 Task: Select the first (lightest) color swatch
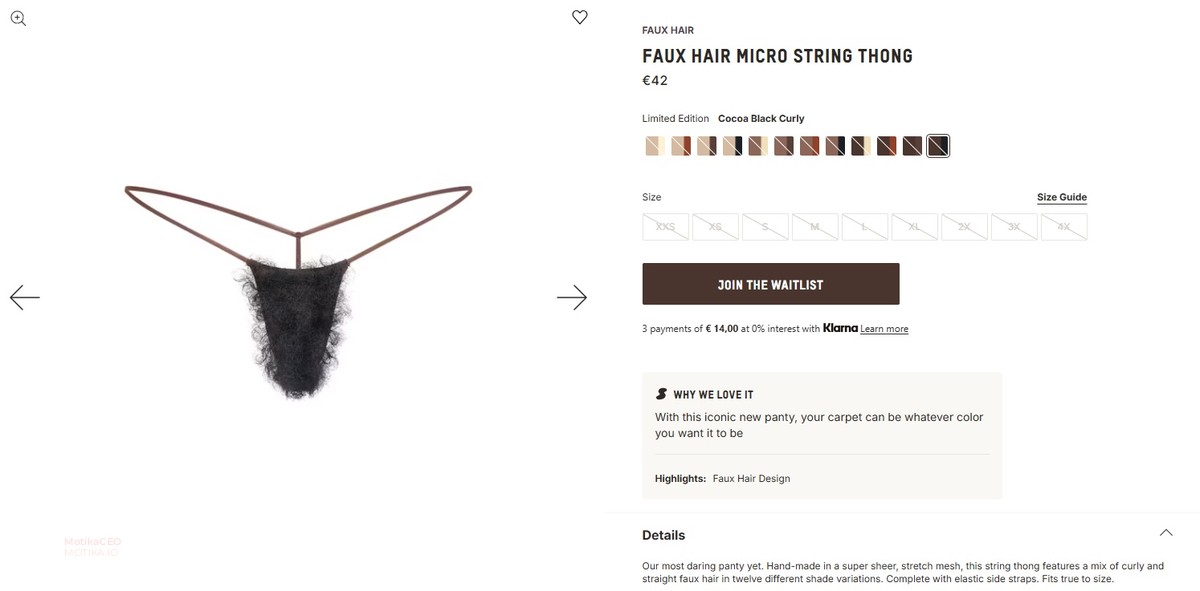(x=655, y=146)
